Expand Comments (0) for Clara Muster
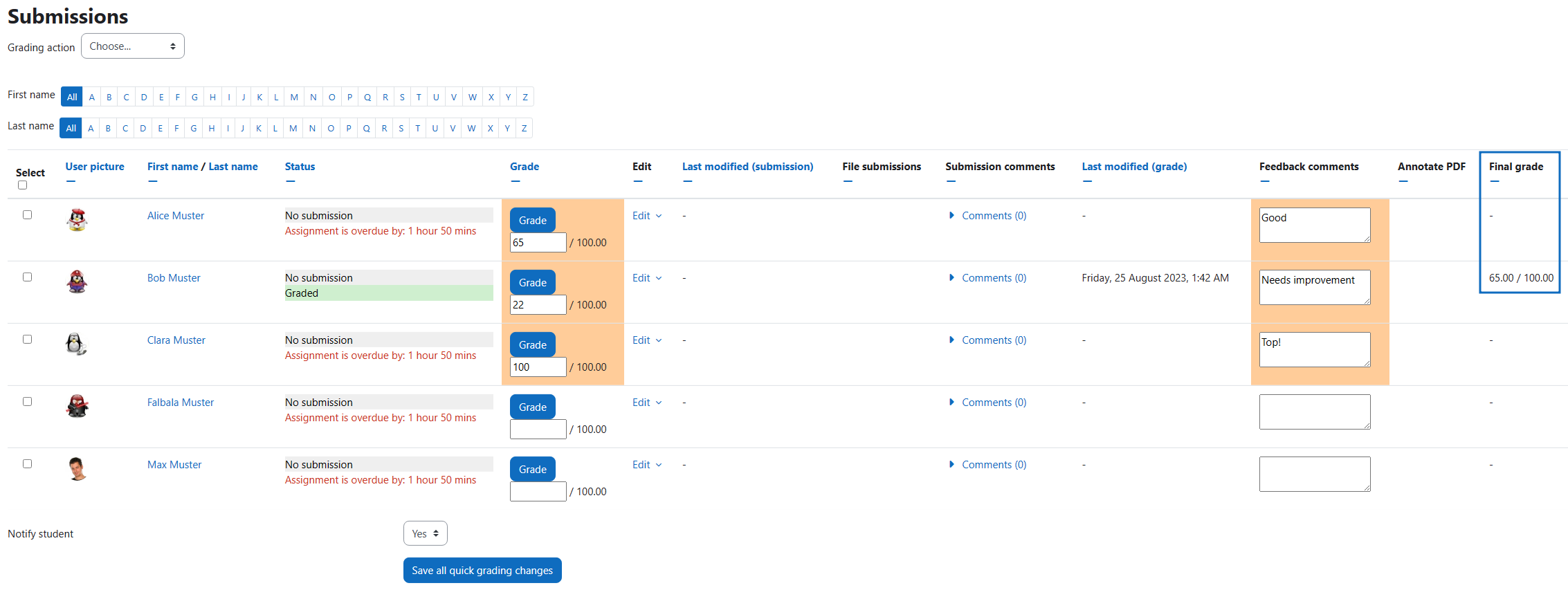 click(987, 340)
